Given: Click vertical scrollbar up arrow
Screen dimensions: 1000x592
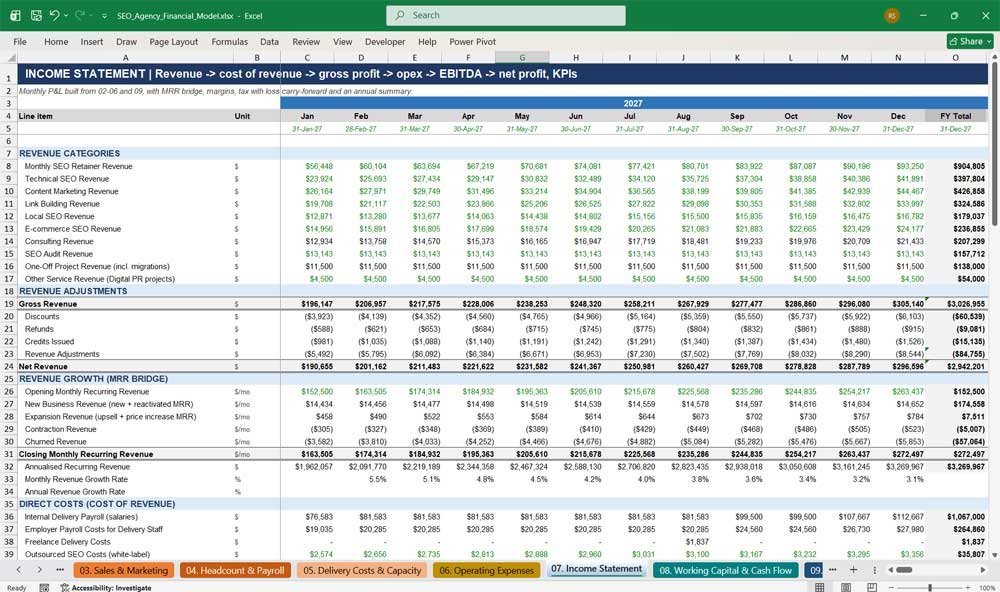Looking at the screenshot, I should tap(994, 57).
